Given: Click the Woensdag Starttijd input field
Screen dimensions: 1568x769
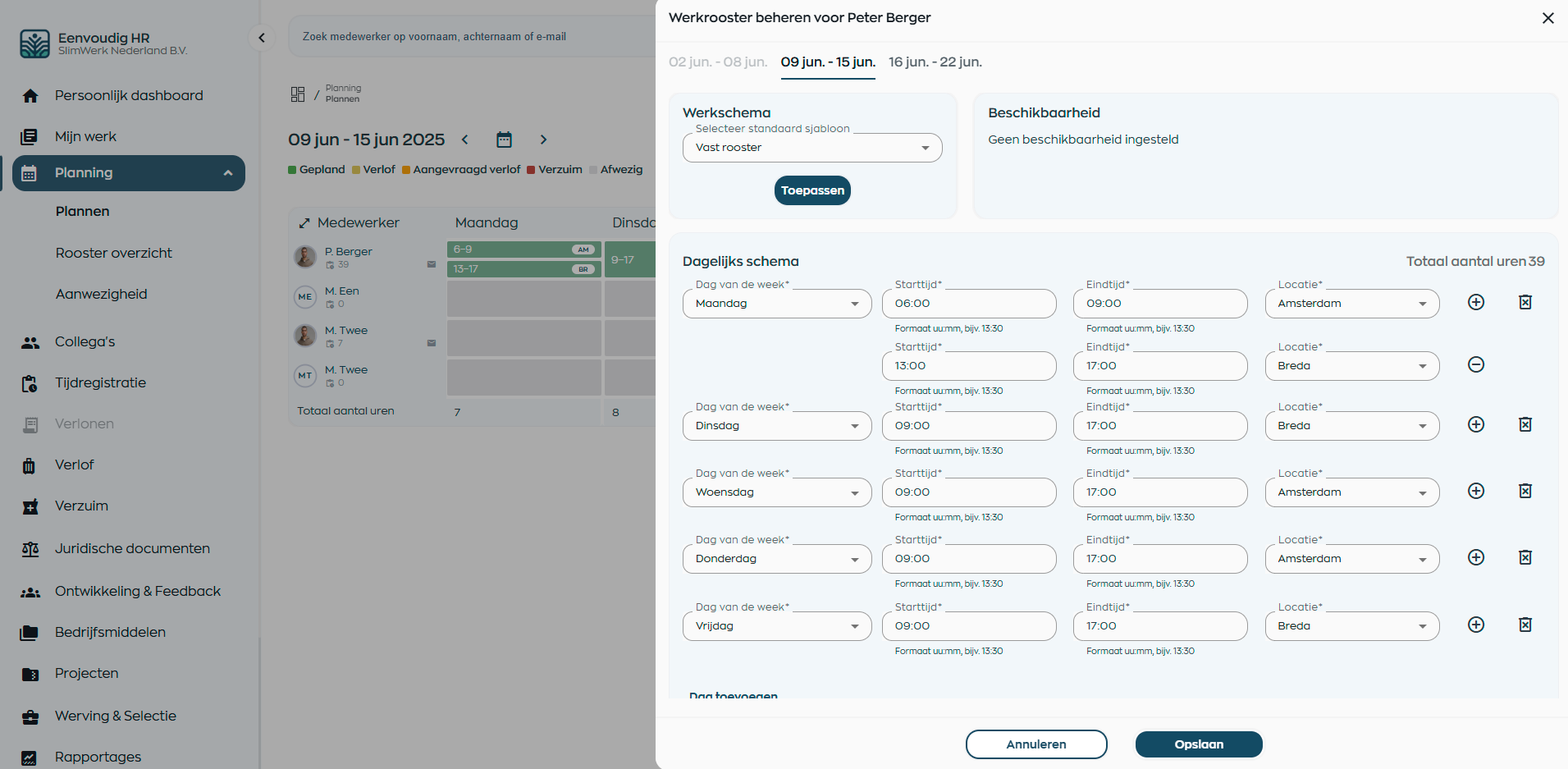Looking at the screenshot, I should [968, 492].
